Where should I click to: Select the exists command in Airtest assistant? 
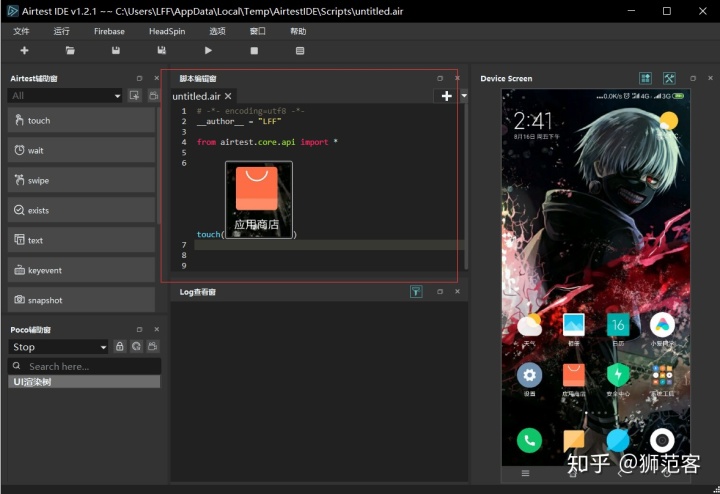pos(81,210)
